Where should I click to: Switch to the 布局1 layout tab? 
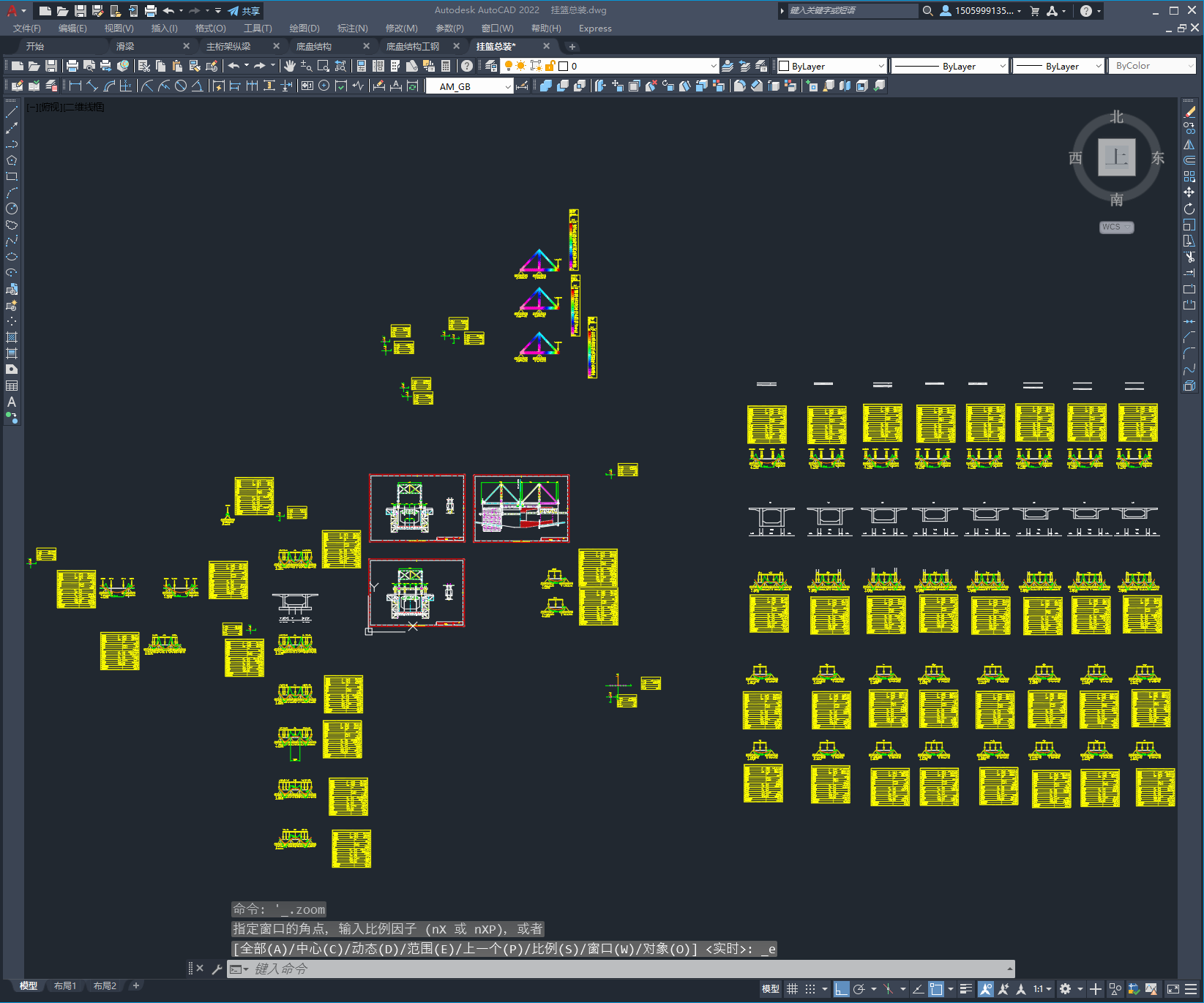(x=64, y=985)
